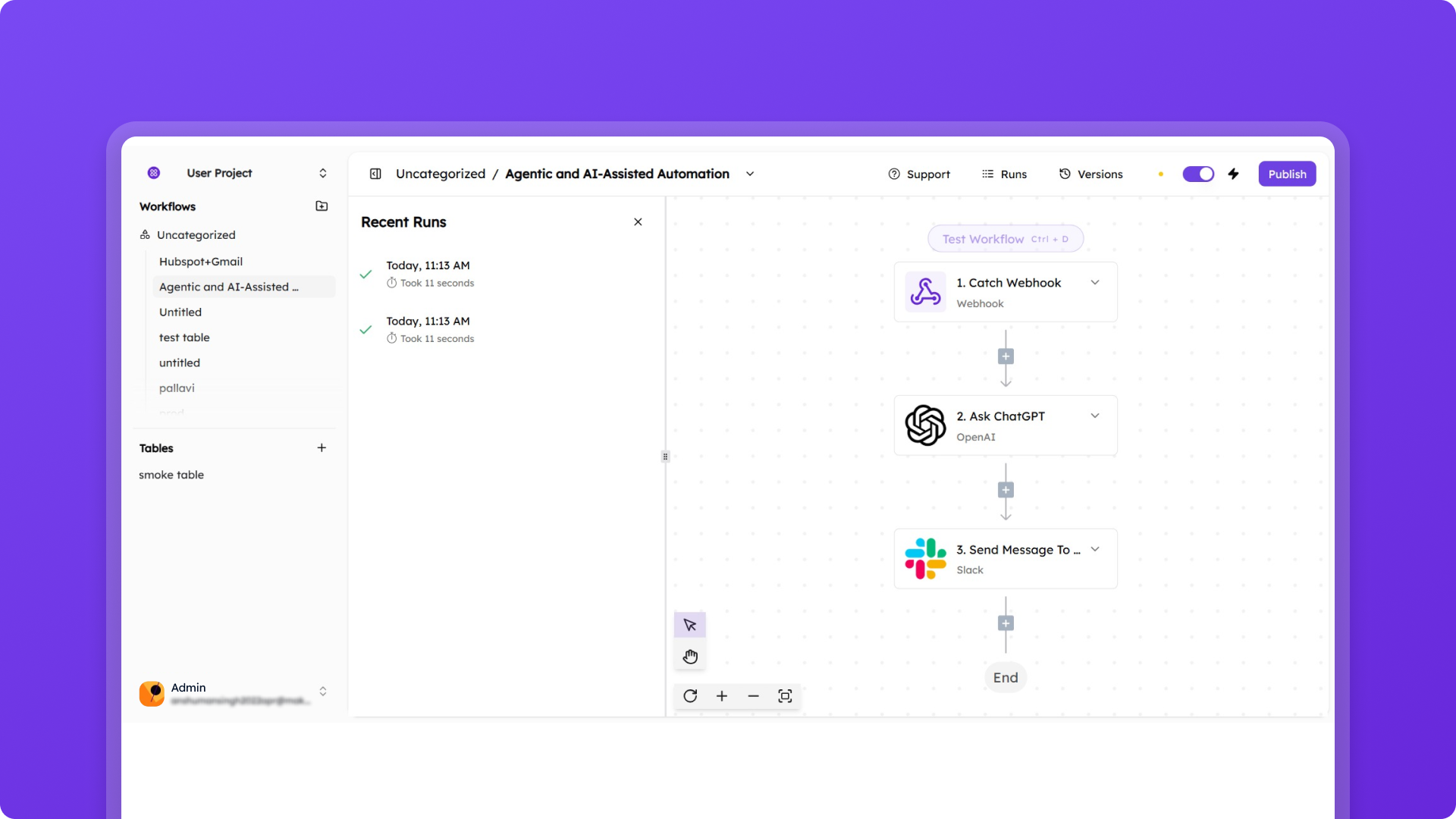Click the zoom in plus icon

coord(721,695)
